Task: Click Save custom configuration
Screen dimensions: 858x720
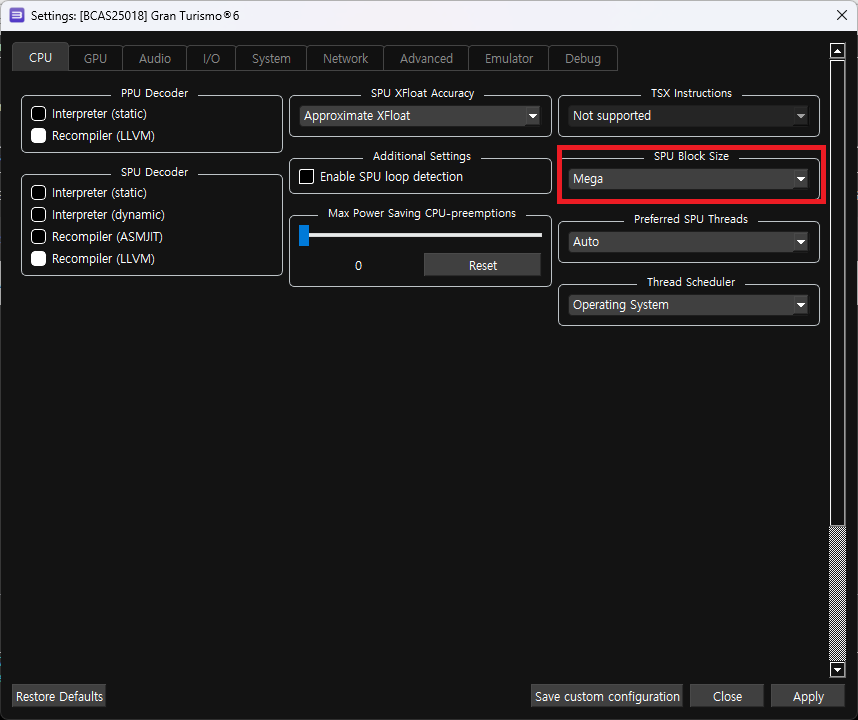Action: 607,696
